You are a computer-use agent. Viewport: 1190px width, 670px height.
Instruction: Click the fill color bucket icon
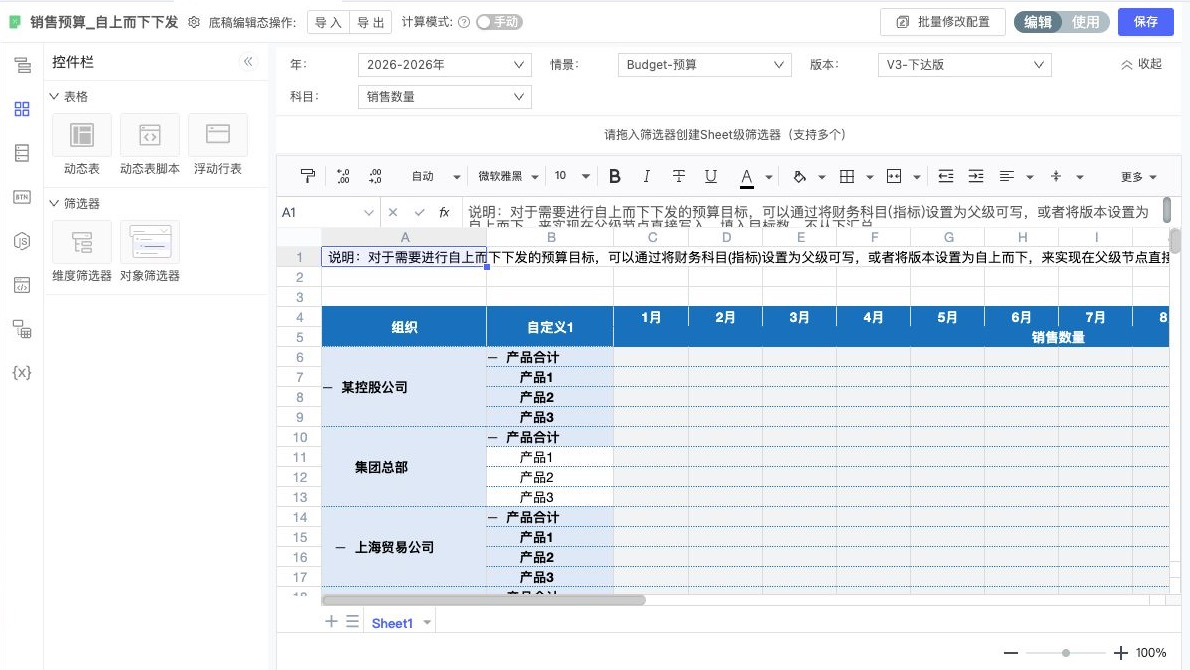click(x=799, y=176)
